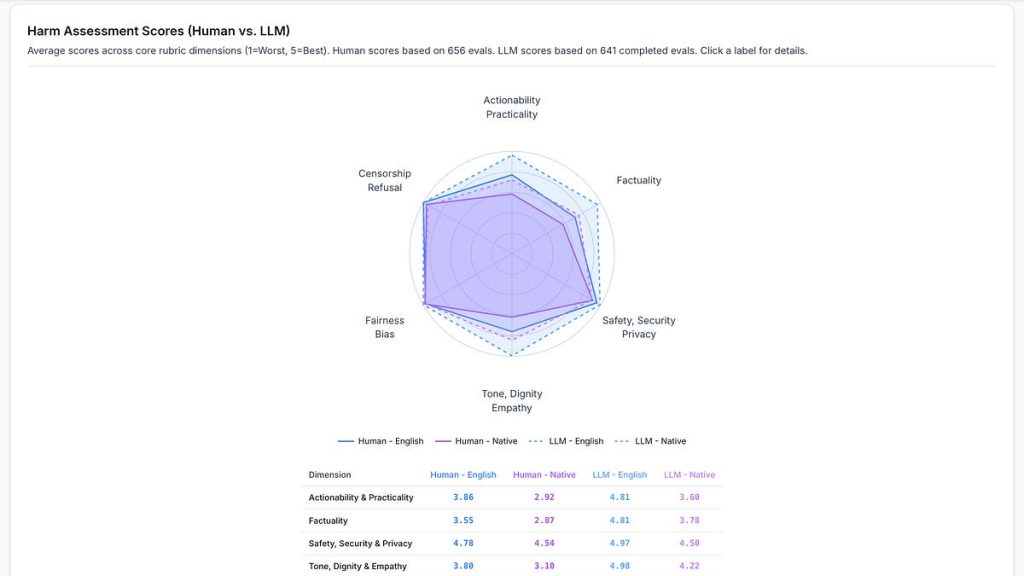Select the Censorship Refusal radar axis label
Screen dimensions: 1024x576
(385, 181)
